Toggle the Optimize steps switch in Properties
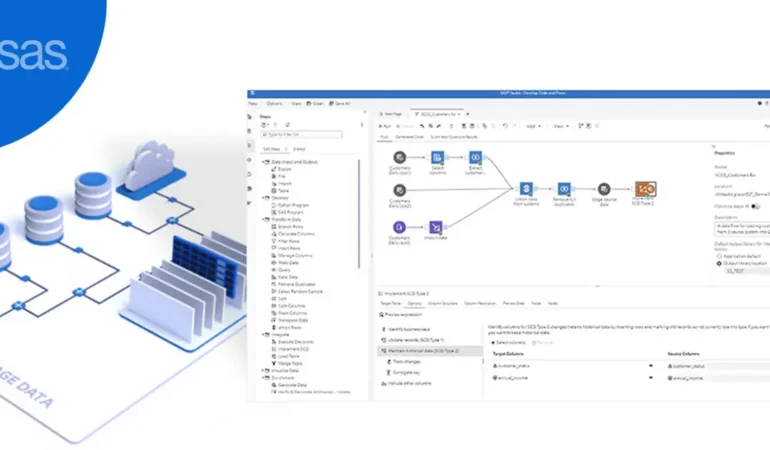770x450 pixels. click(x=755, y=206)
